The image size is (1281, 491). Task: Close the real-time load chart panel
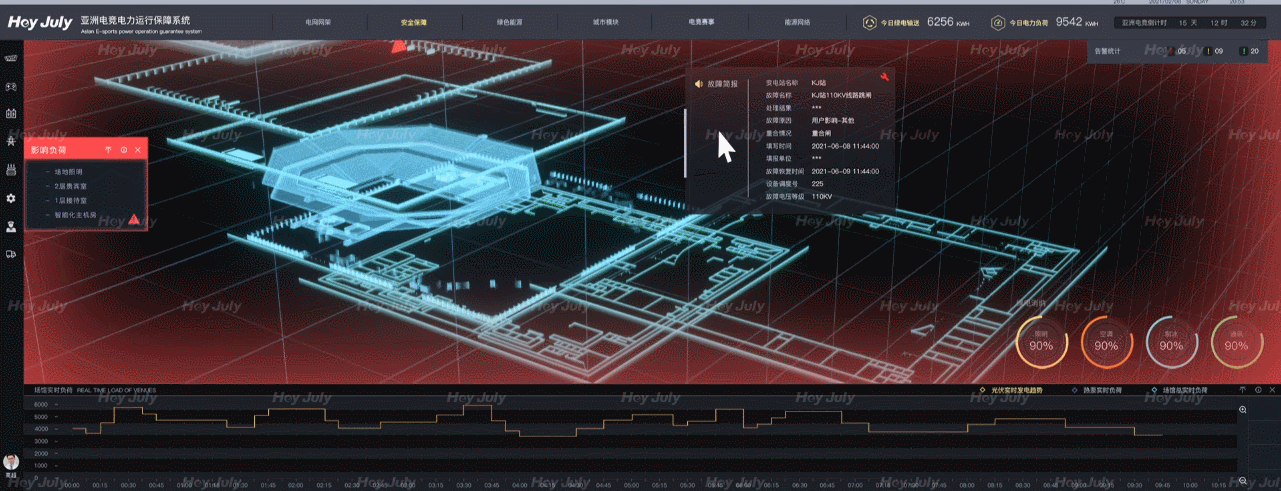[1271, 390]
